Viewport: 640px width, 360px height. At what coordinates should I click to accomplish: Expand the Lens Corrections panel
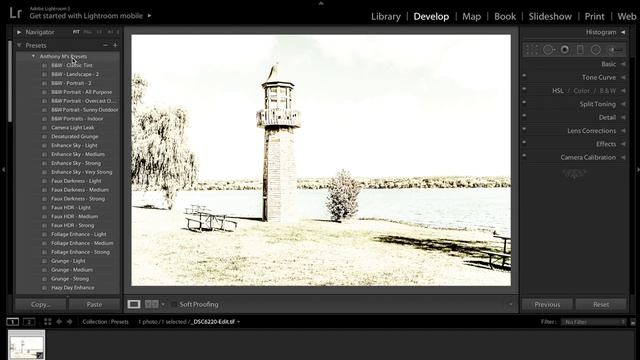click(623, 131)
